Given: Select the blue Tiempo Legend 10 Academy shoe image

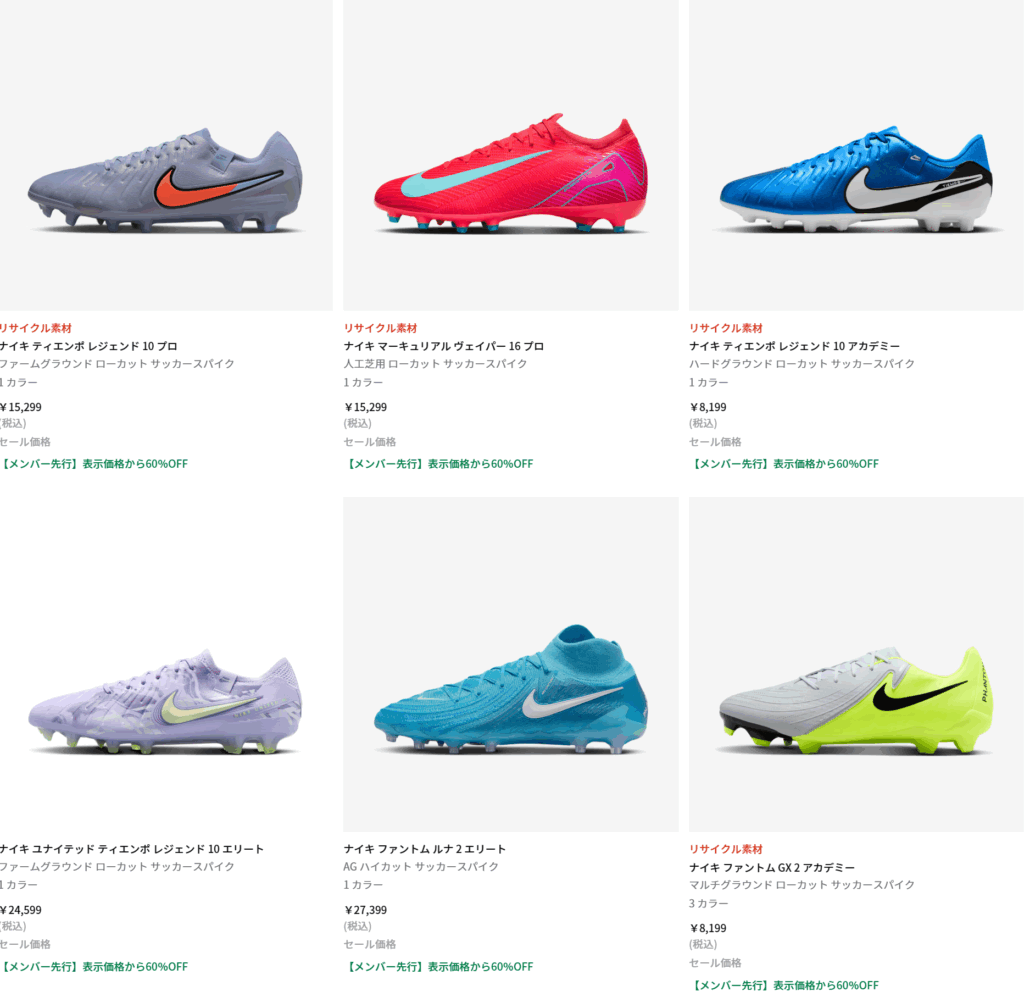Looking at the screenshot, I should 856,180.
